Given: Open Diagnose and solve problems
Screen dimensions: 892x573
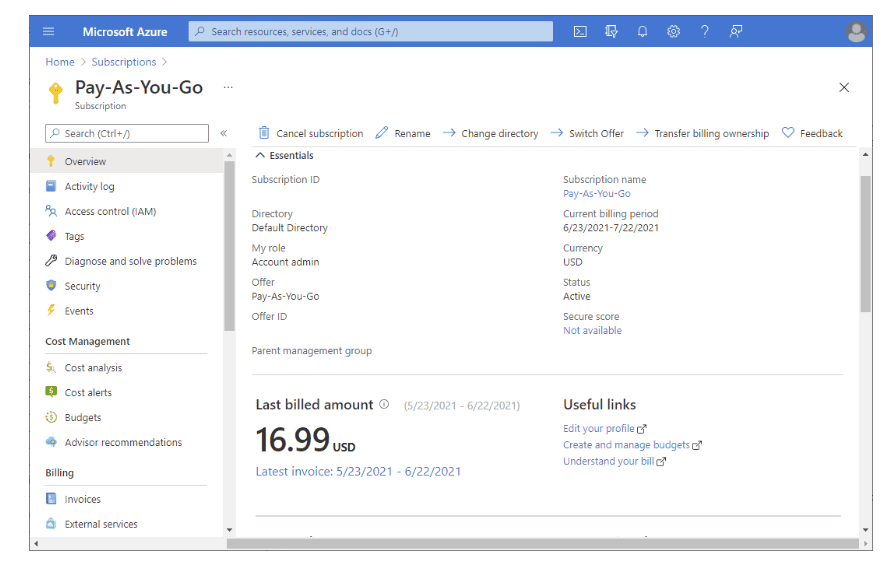Looking at the screenshot, I should pos(128,261).
